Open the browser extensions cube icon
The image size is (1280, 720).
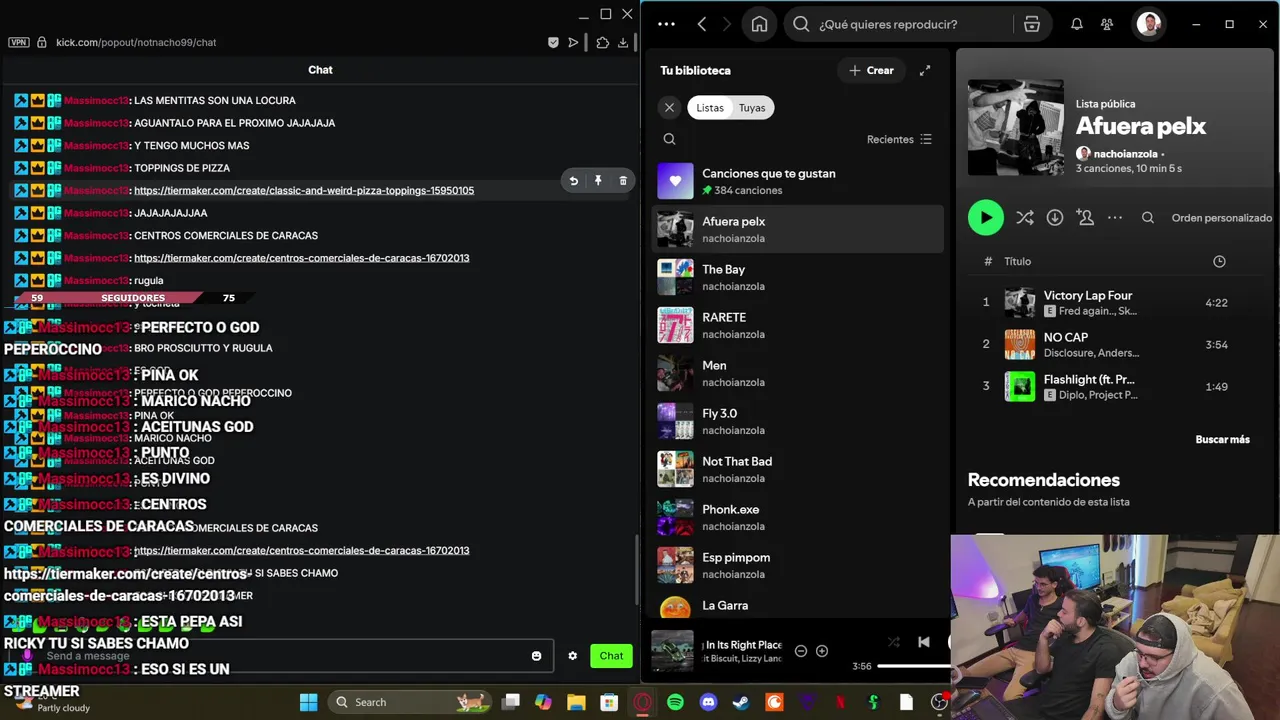[x=602, y=42]
